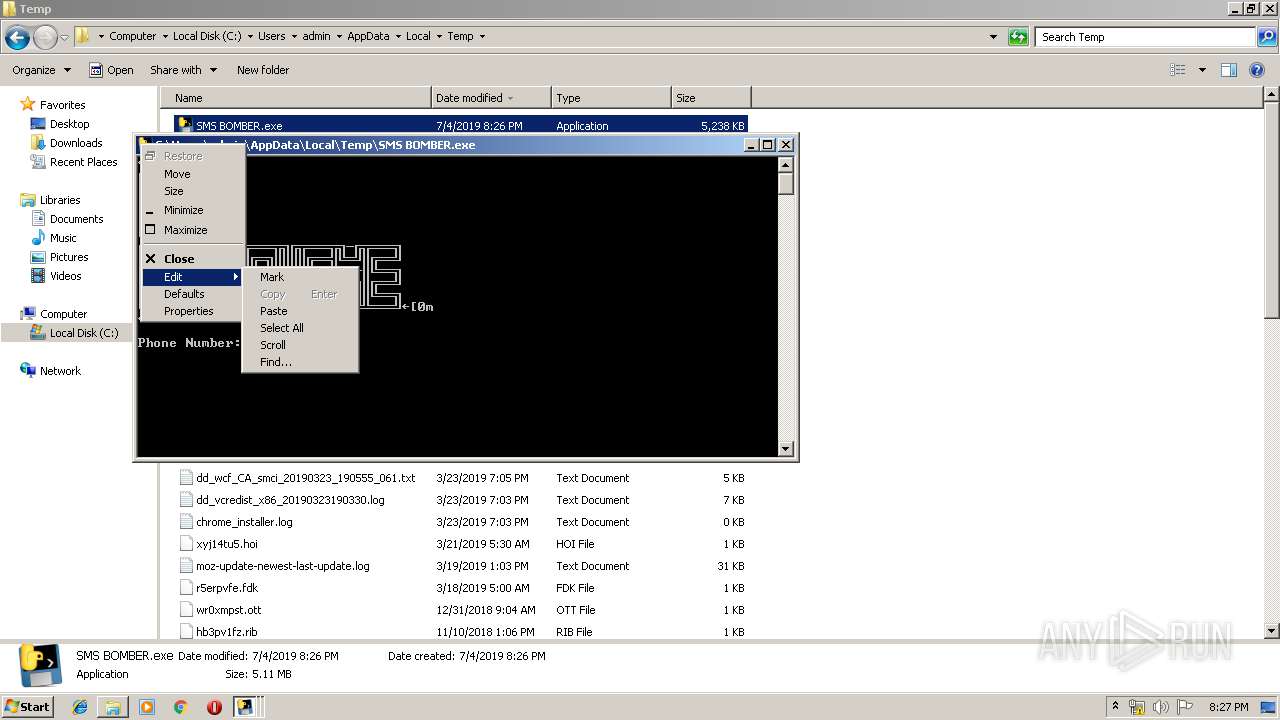
Task: Click the Search Temp input field
Action: pyautogui.click(x=1146, y=37)
